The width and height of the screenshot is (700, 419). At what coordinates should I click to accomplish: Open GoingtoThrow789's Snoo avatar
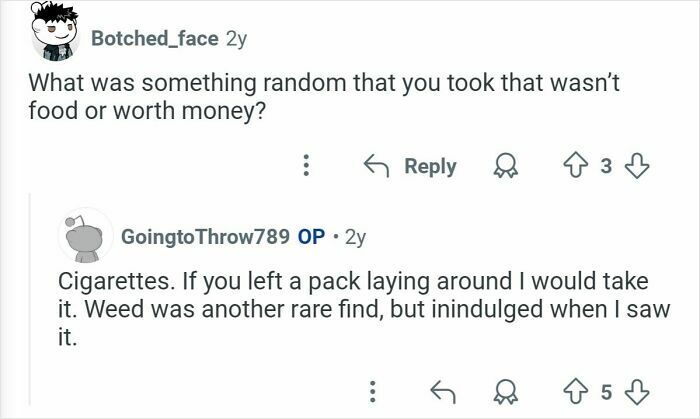pyautogui.click(x=88, y=236)
